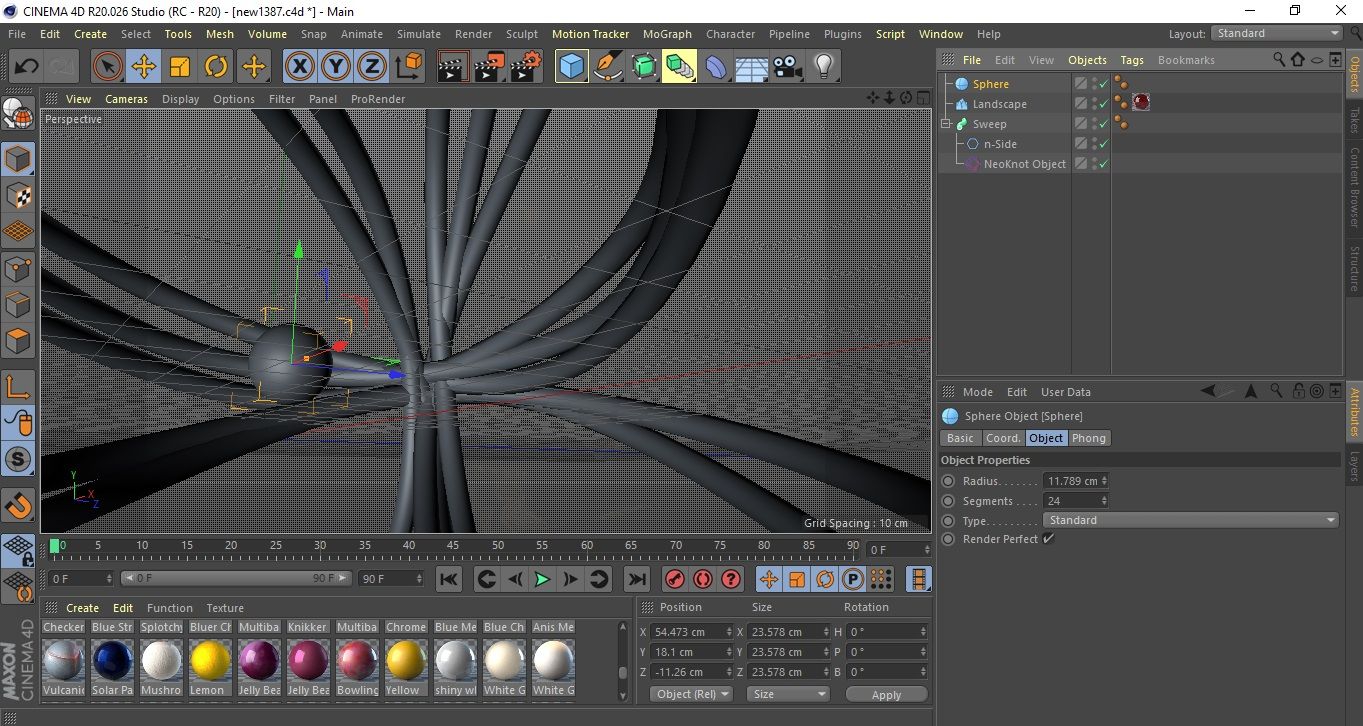
Task: Select the Solar Pa blue material
Action: 112,660
